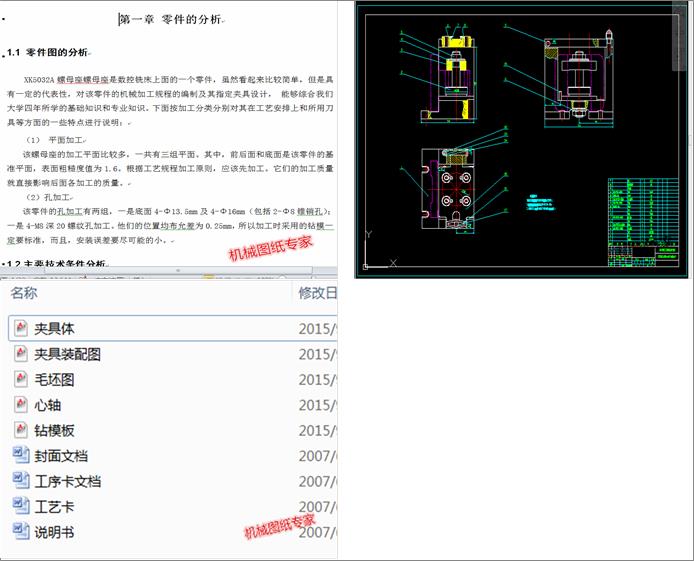Click the cyan technical notes text in CAD
694x561 pixels.
click(540, 202)
